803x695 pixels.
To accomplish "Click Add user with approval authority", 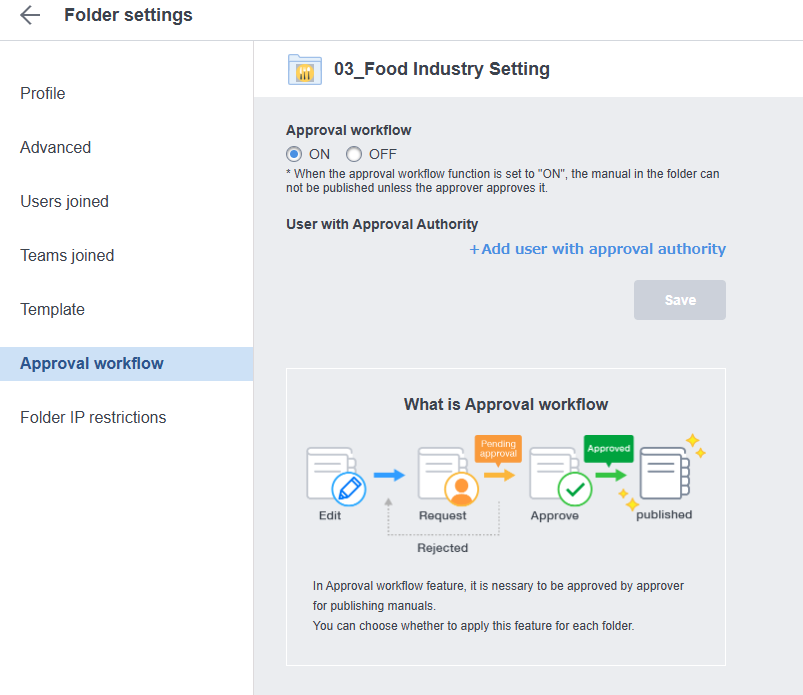I will pyautogui.click(x=598, y=249).
